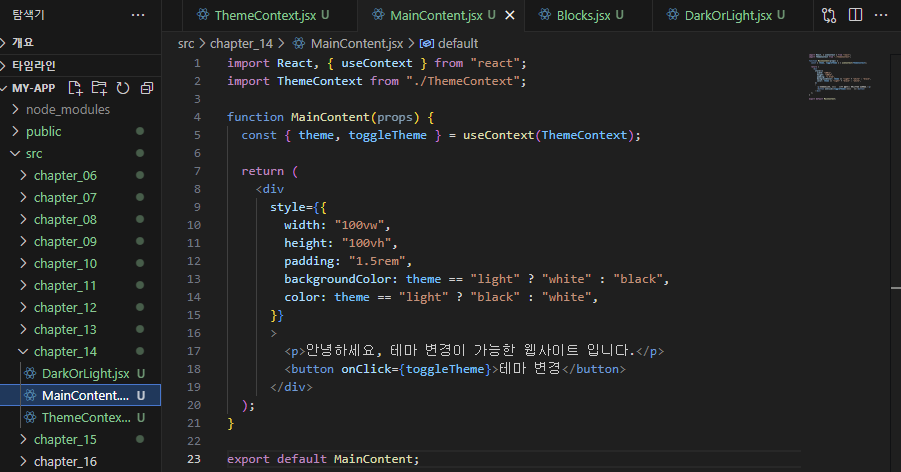Viewport: 901px width, 472px height.
Task: Click chapter_14 in the breadcrumb path
Action: click(241, 44)
